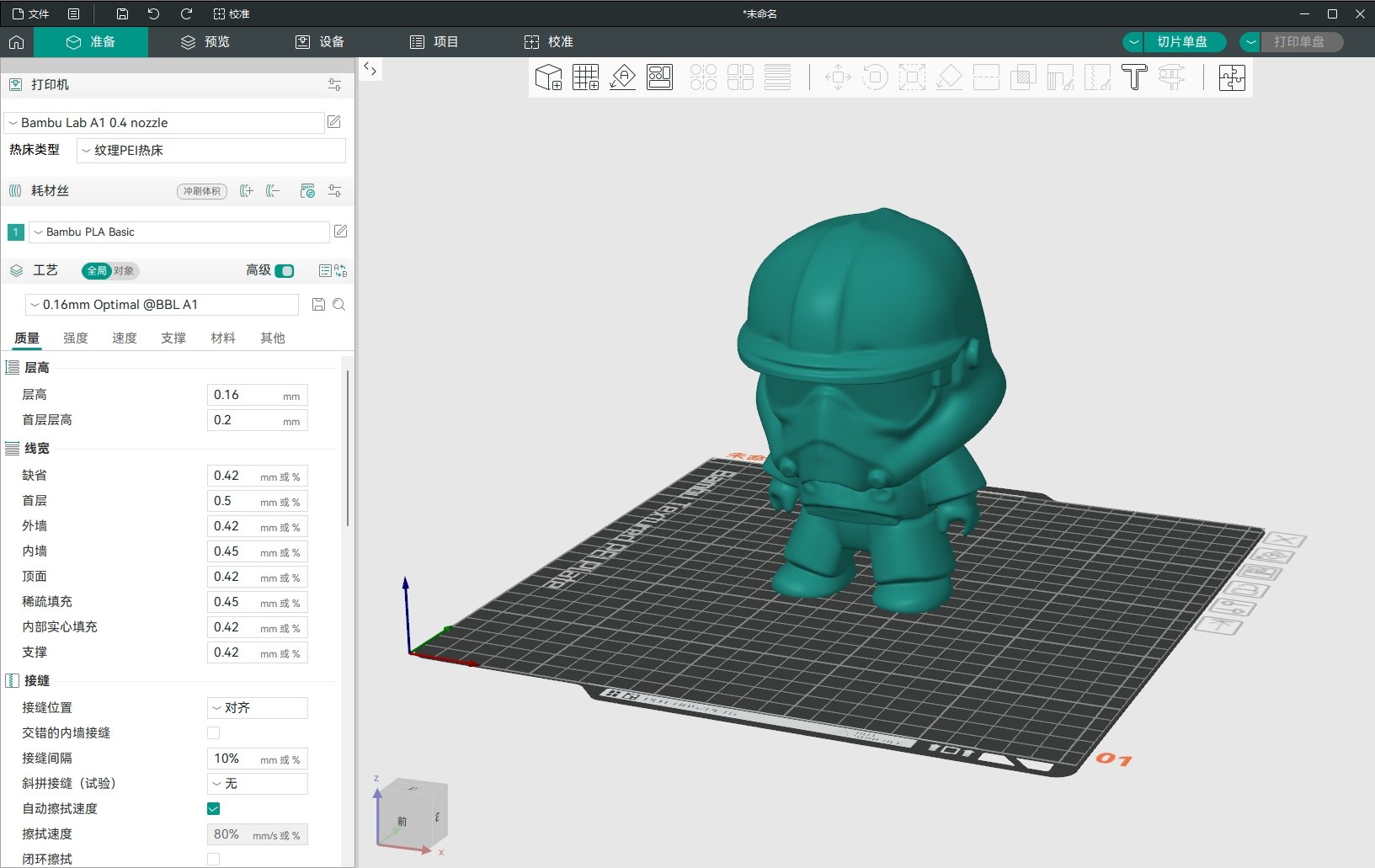
Task: Click the settings panel vertical scrollbar
Action: (348, 448)
